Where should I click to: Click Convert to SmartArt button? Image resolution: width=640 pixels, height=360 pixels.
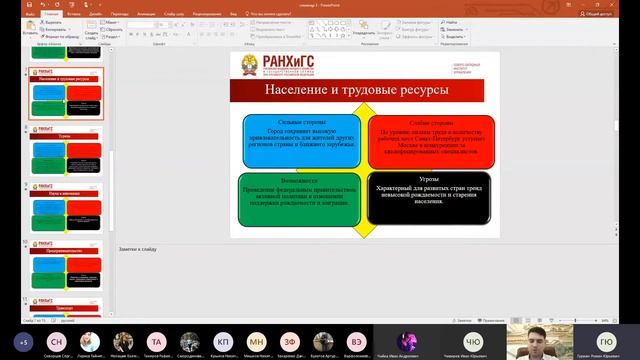pyautogui.click(x=276, y=37)
